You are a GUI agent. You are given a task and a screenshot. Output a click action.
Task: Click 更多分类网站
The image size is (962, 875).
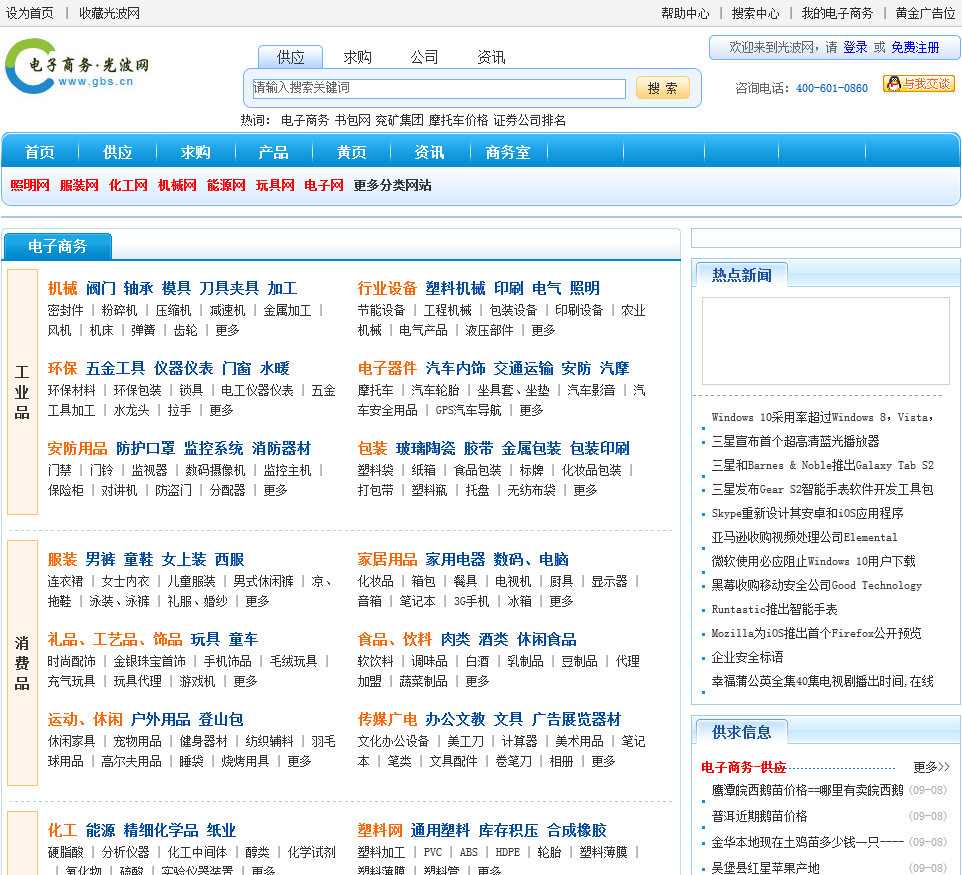(393, 185)
